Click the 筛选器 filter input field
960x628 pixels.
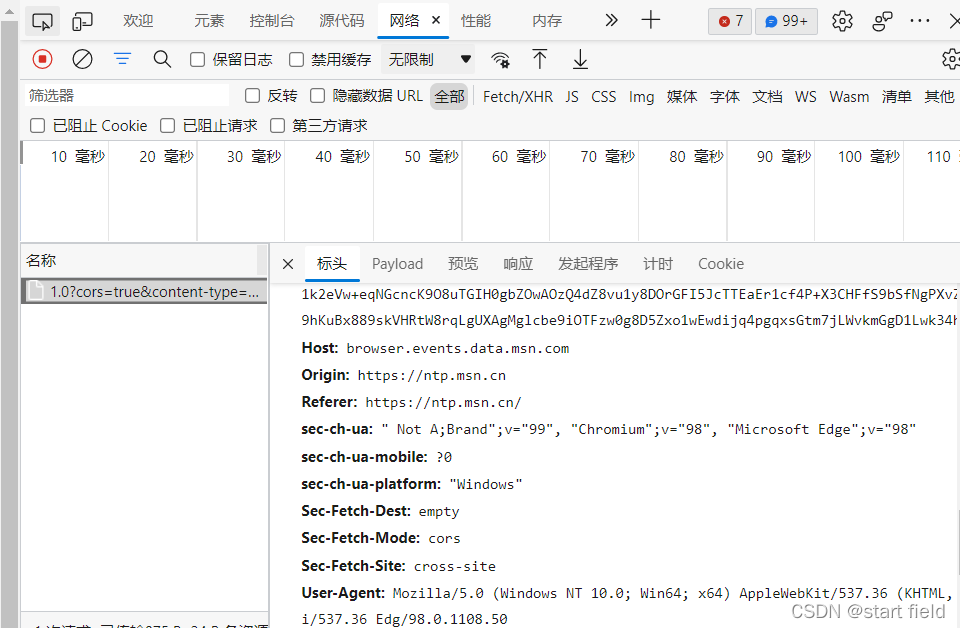click(127, 95)
